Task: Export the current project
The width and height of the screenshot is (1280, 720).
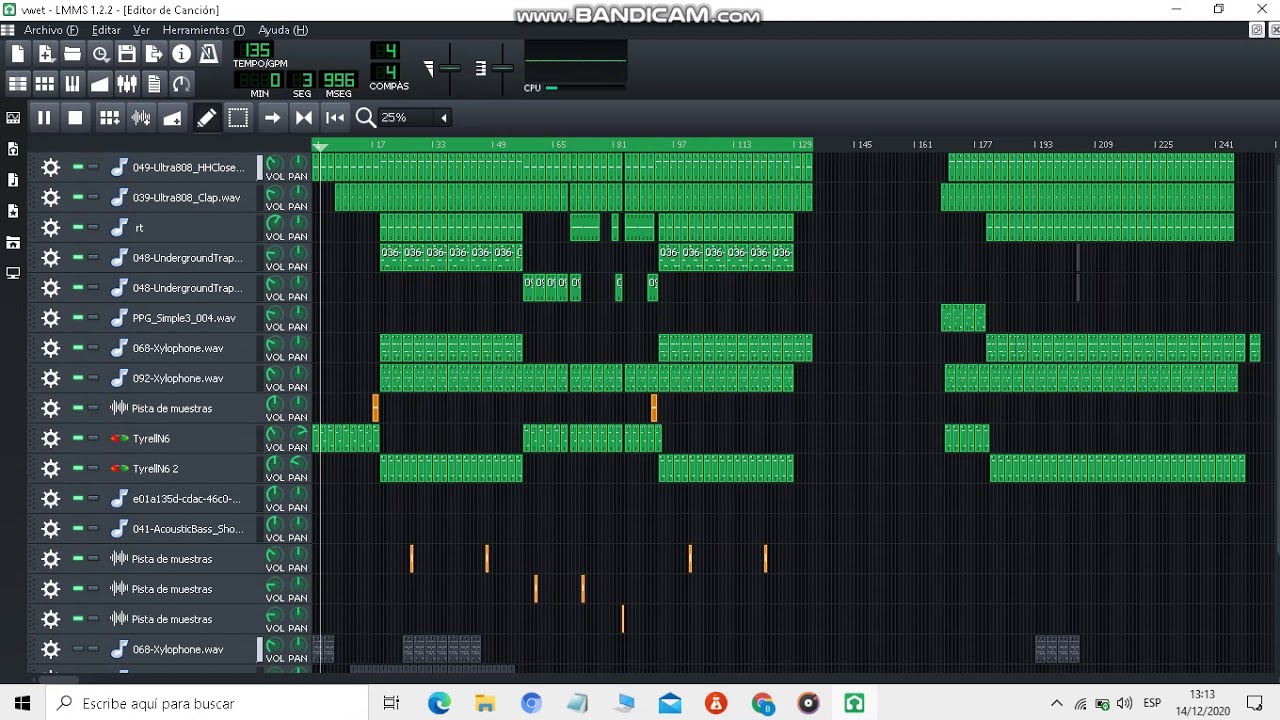Action: 154,54
